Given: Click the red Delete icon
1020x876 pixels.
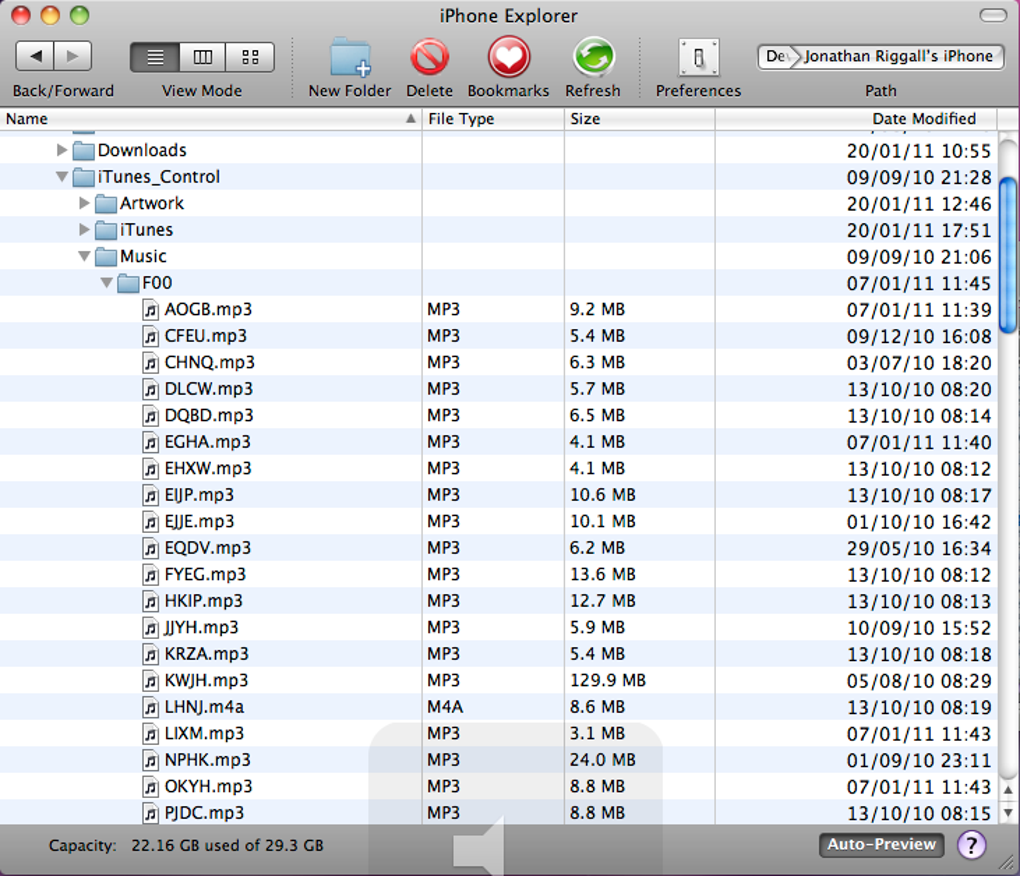Looking at the screenshot, I should point(429,57).
